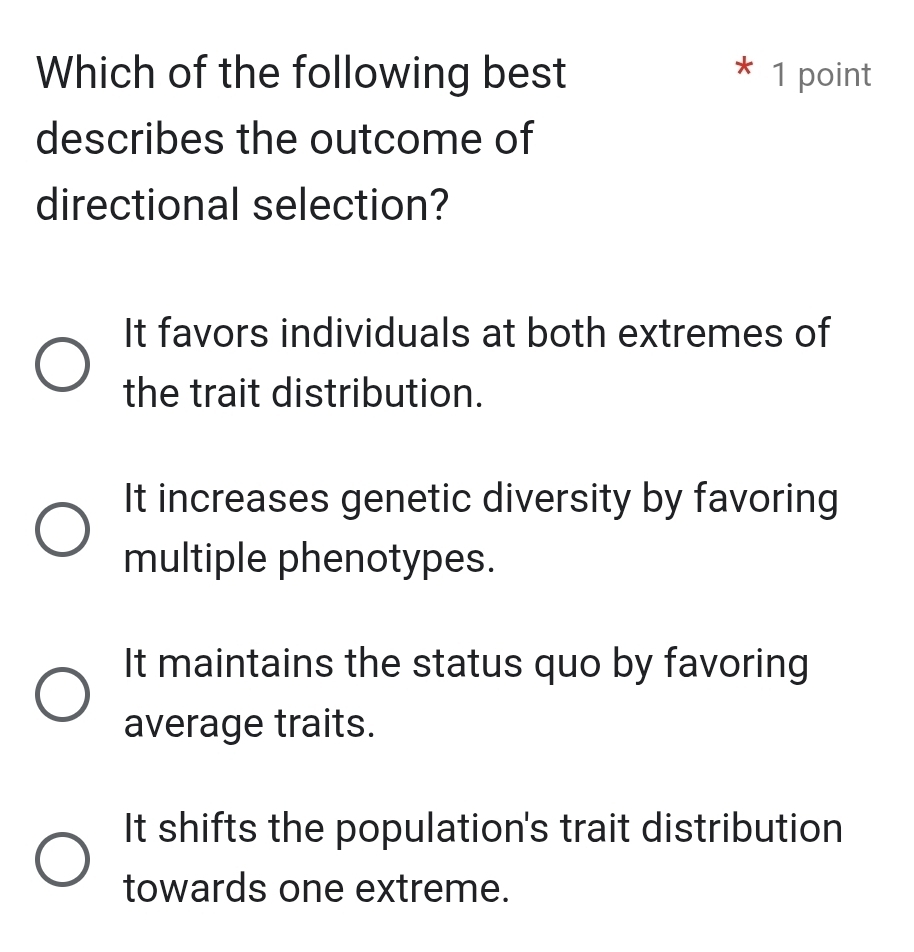Viewport: 914px width, 952px height.
Task: Click the "1 point" label
Action: [x=820, y=74]
